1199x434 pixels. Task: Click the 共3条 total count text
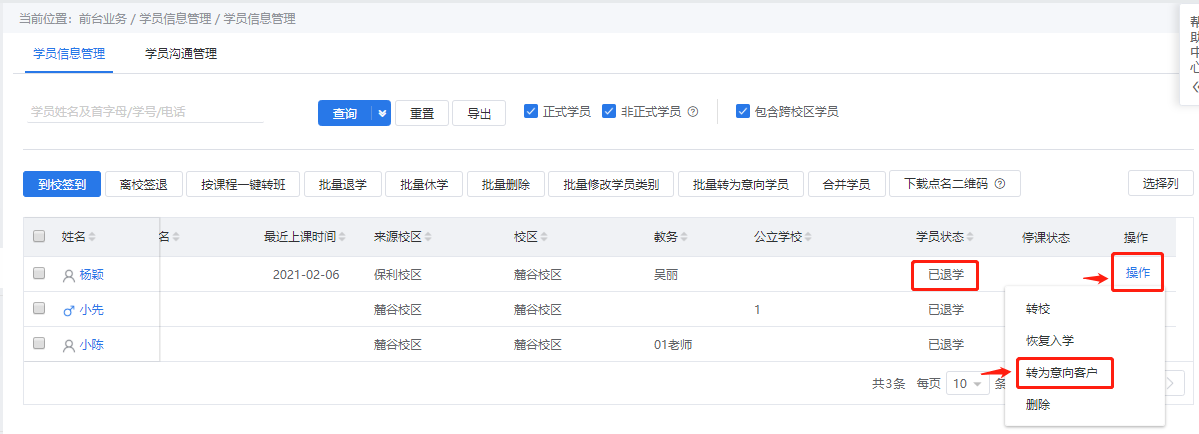(890, 384)
